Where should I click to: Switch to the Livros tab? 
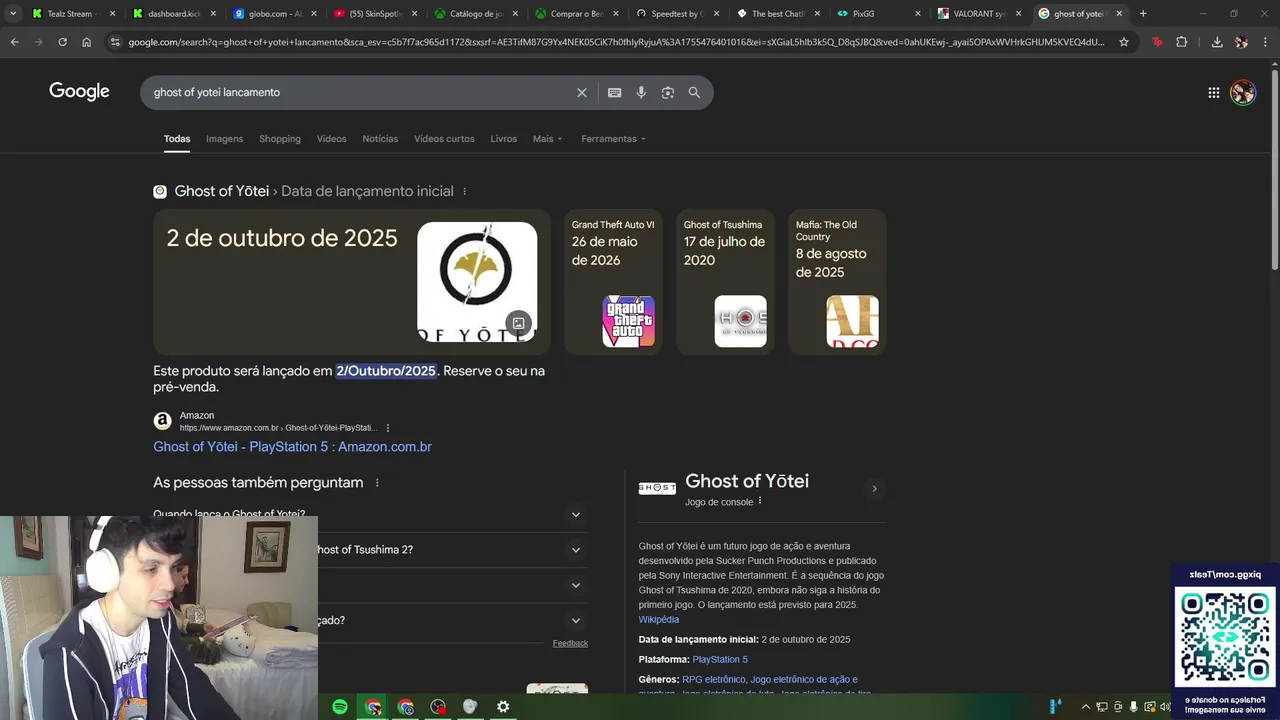[x=503, y=139]
